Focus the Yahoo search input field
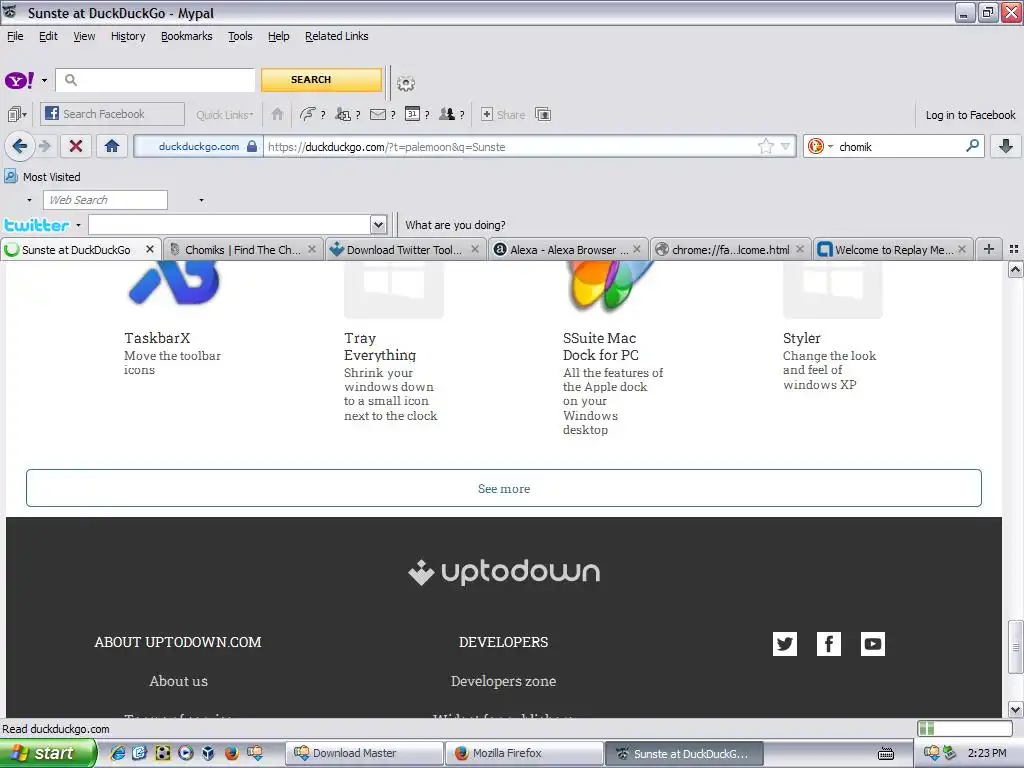This screenshot has width=1024, height=768. point(155,80)
